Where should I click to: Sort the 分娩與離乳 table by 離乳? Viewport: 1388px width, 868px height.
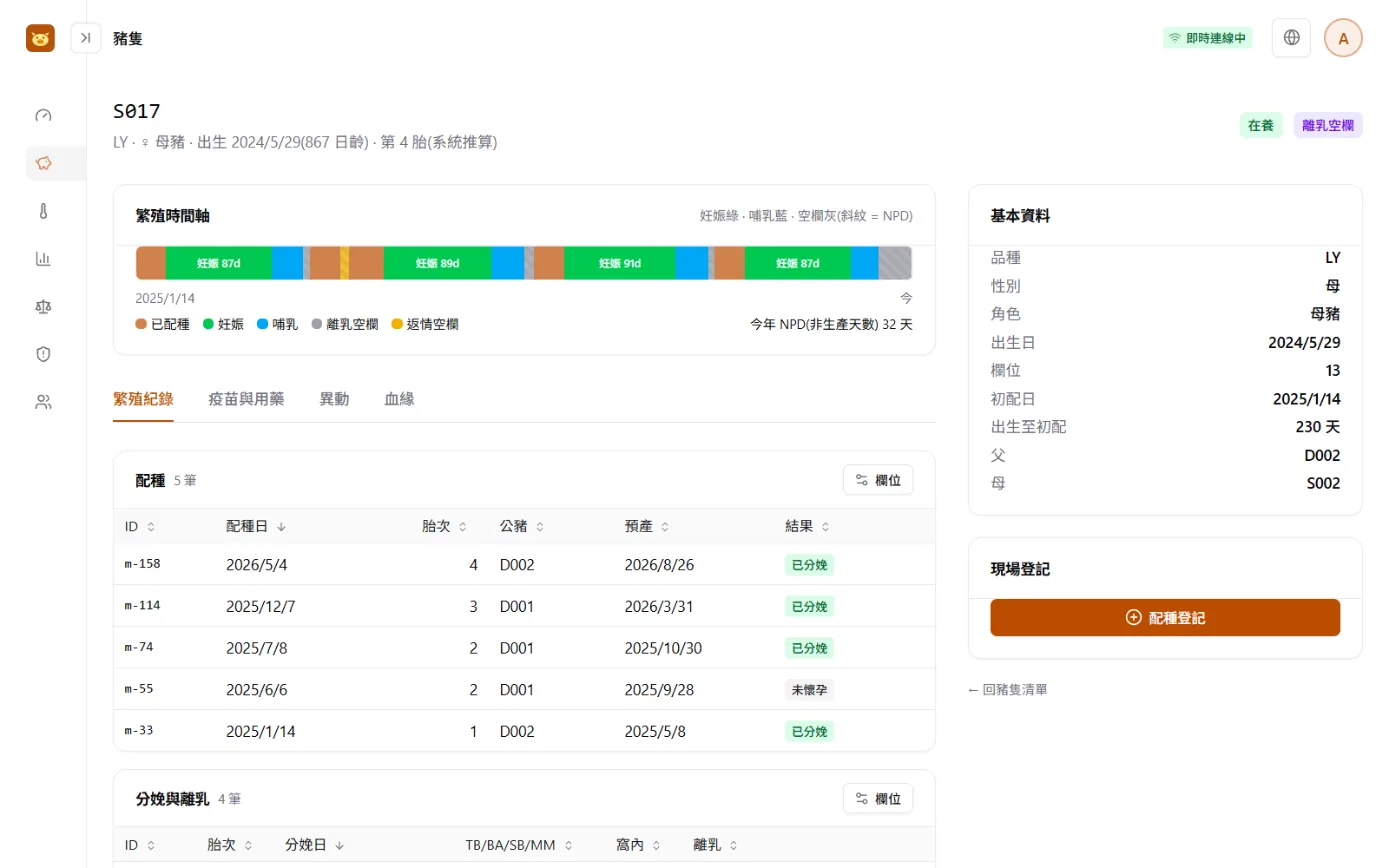click(715, 845)
